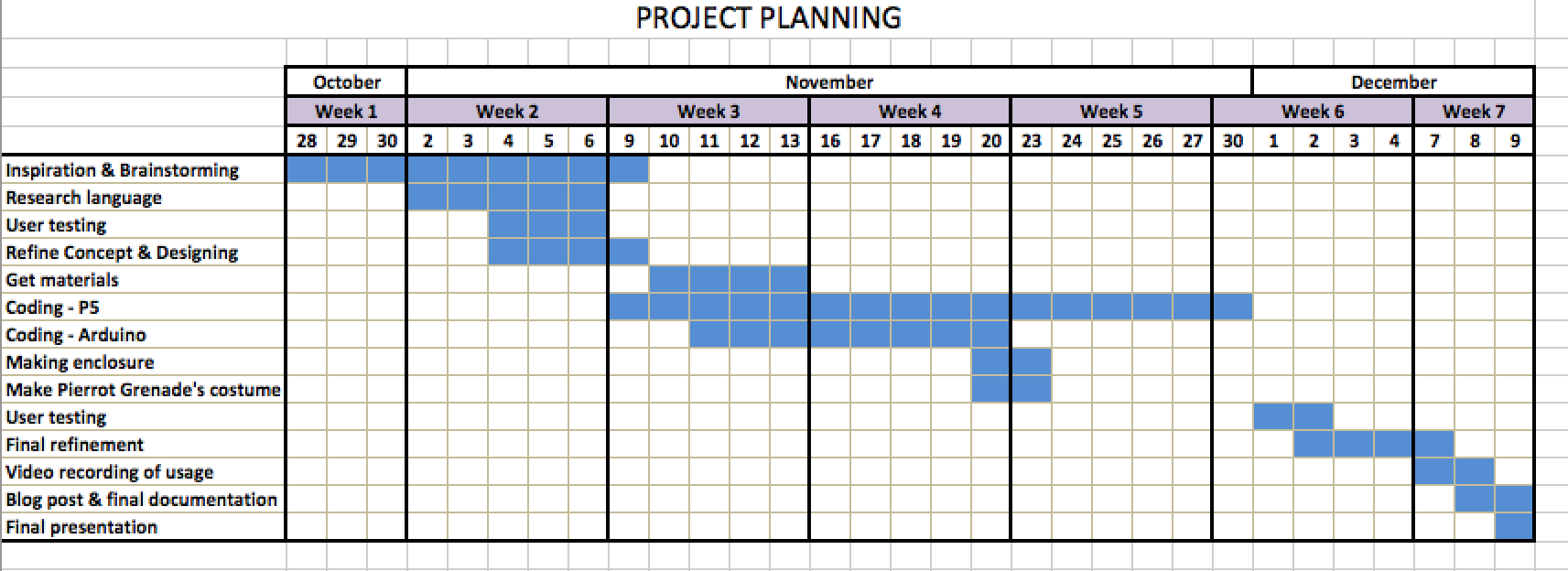This screenshot has height=571, width=1568.
Task: Click the date cell labeled 20
Action: [990, 141]
